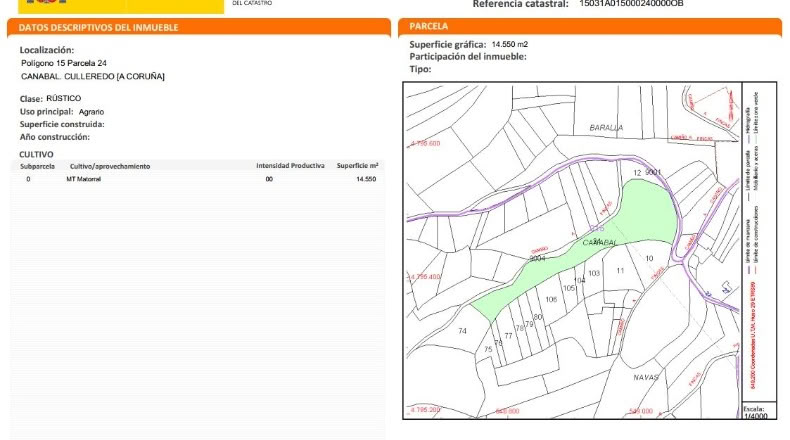
Task: Click the coordinate label "4.796.200"
Action: pyautogui.click(x=425, y=410)
